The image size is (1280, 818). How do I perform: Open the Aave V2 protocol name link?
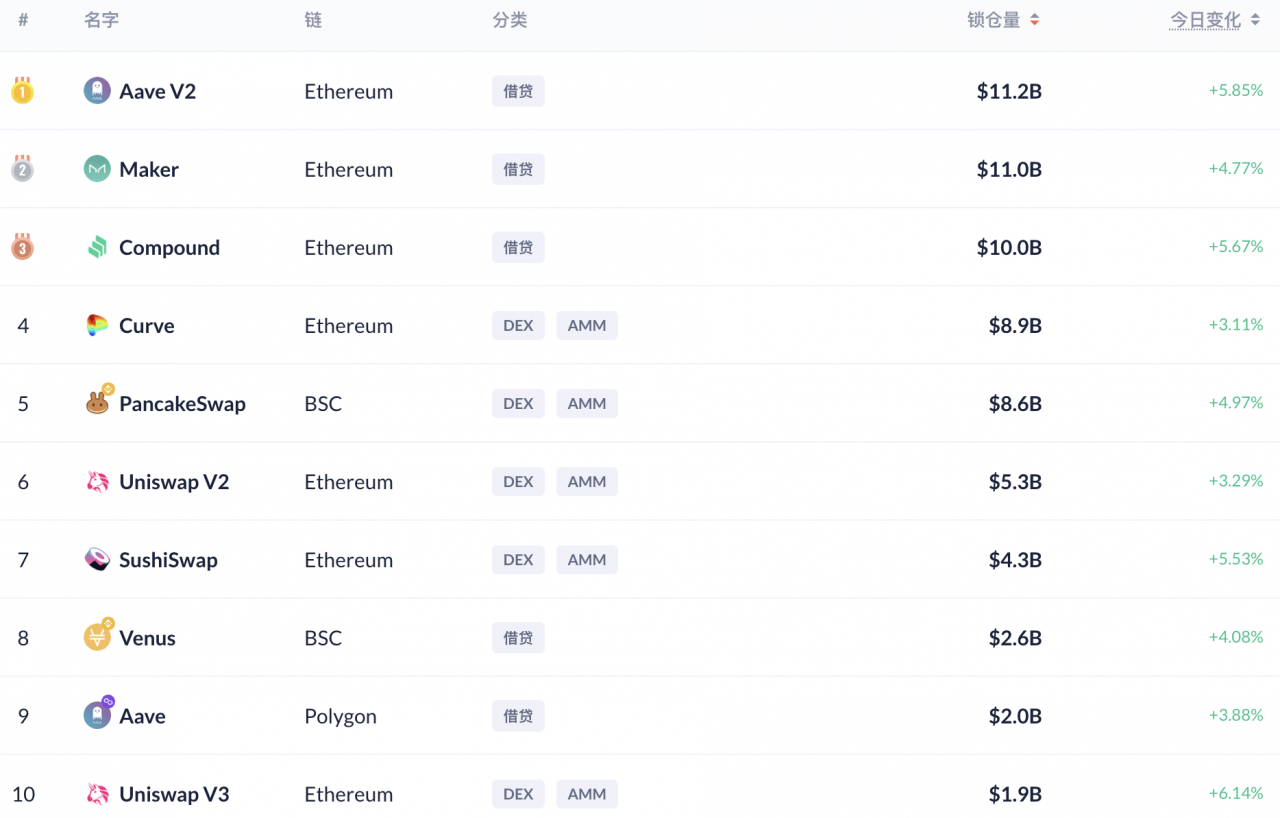[157, 90]
